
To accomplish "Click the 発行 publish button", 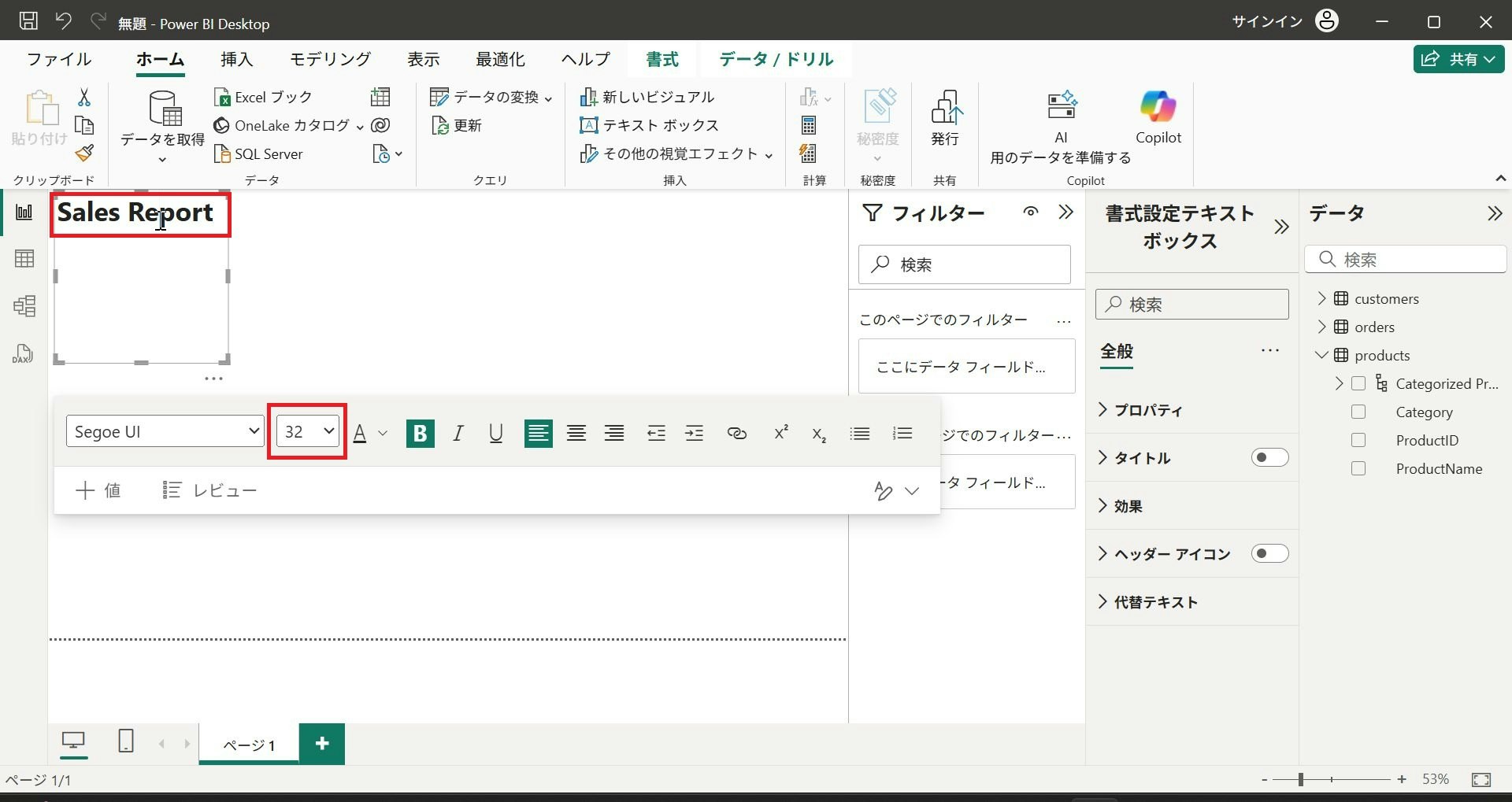I will tap(945, 119).
